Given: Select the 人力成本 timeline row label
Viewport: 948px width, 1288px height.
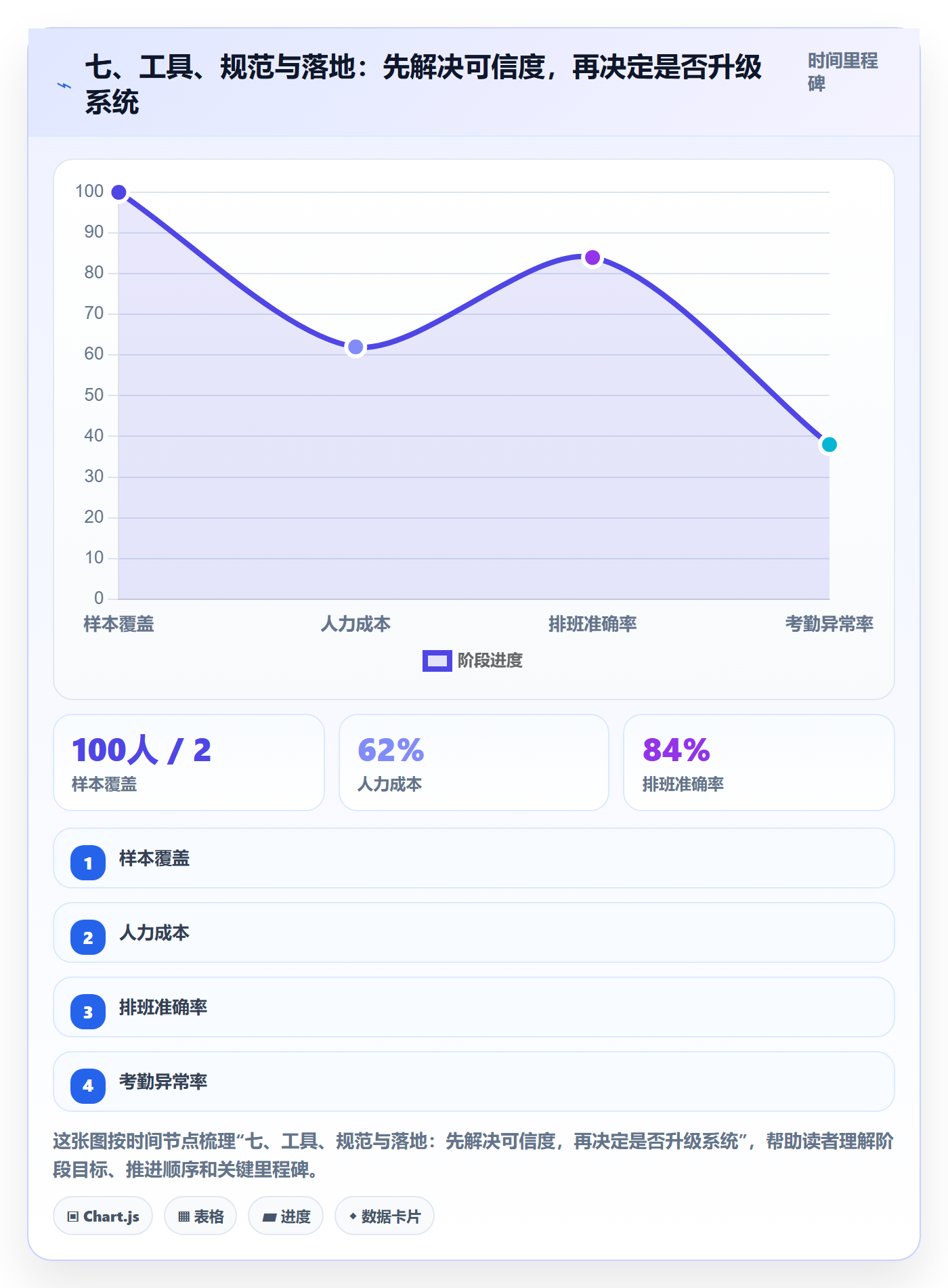Looking at the screenshot, I should click(154, 933).
